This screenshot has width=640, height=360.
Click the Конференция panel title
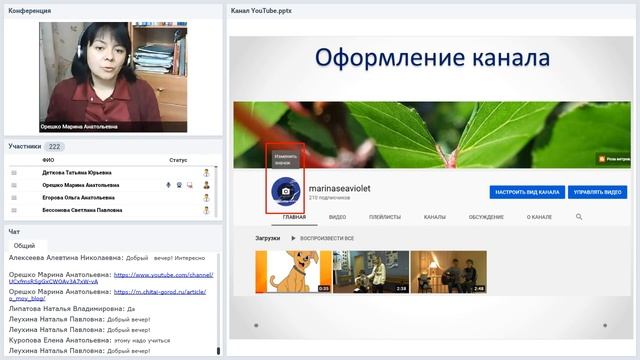click(30, 11)
